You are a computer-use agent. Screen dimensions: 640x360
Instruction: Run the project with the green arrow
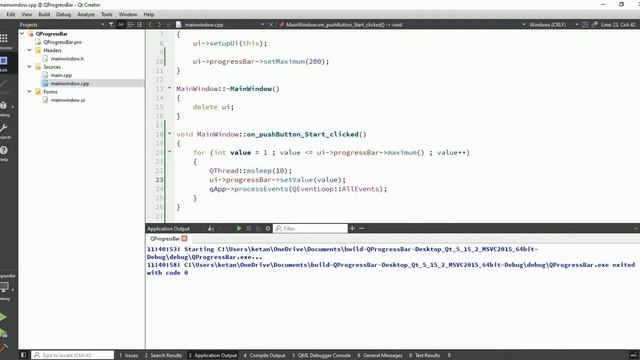(x=3, y=317)
